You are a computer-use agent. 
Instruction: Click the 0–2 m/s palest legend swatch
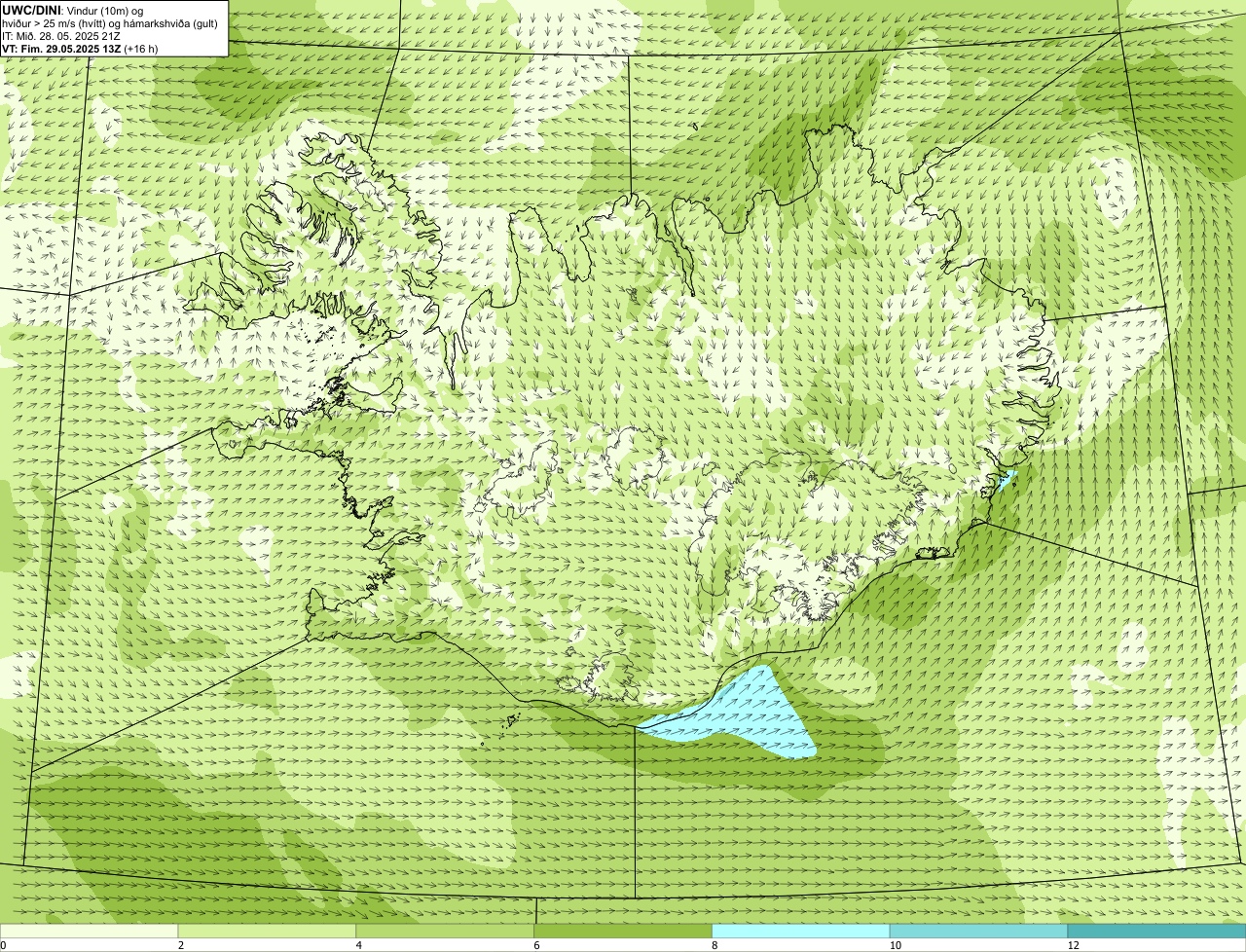[90, 932]
